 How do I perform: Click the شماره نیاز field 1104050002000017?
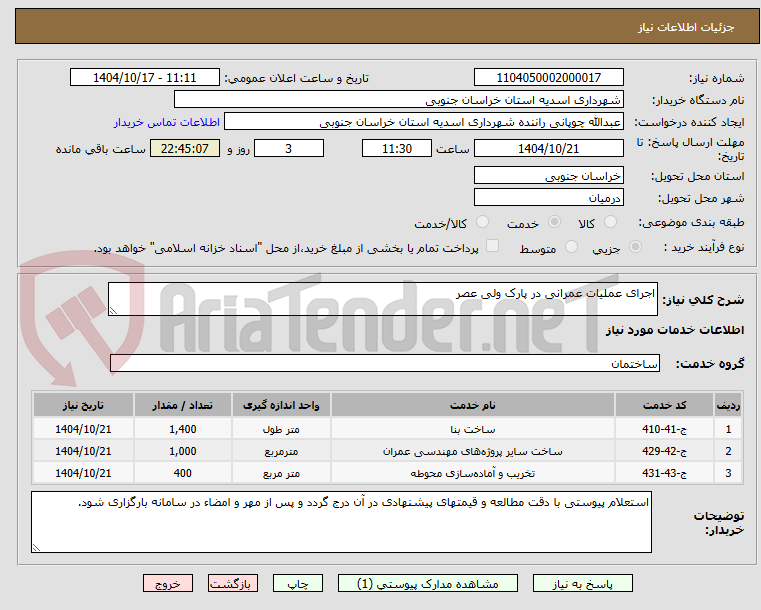[548, 78]
